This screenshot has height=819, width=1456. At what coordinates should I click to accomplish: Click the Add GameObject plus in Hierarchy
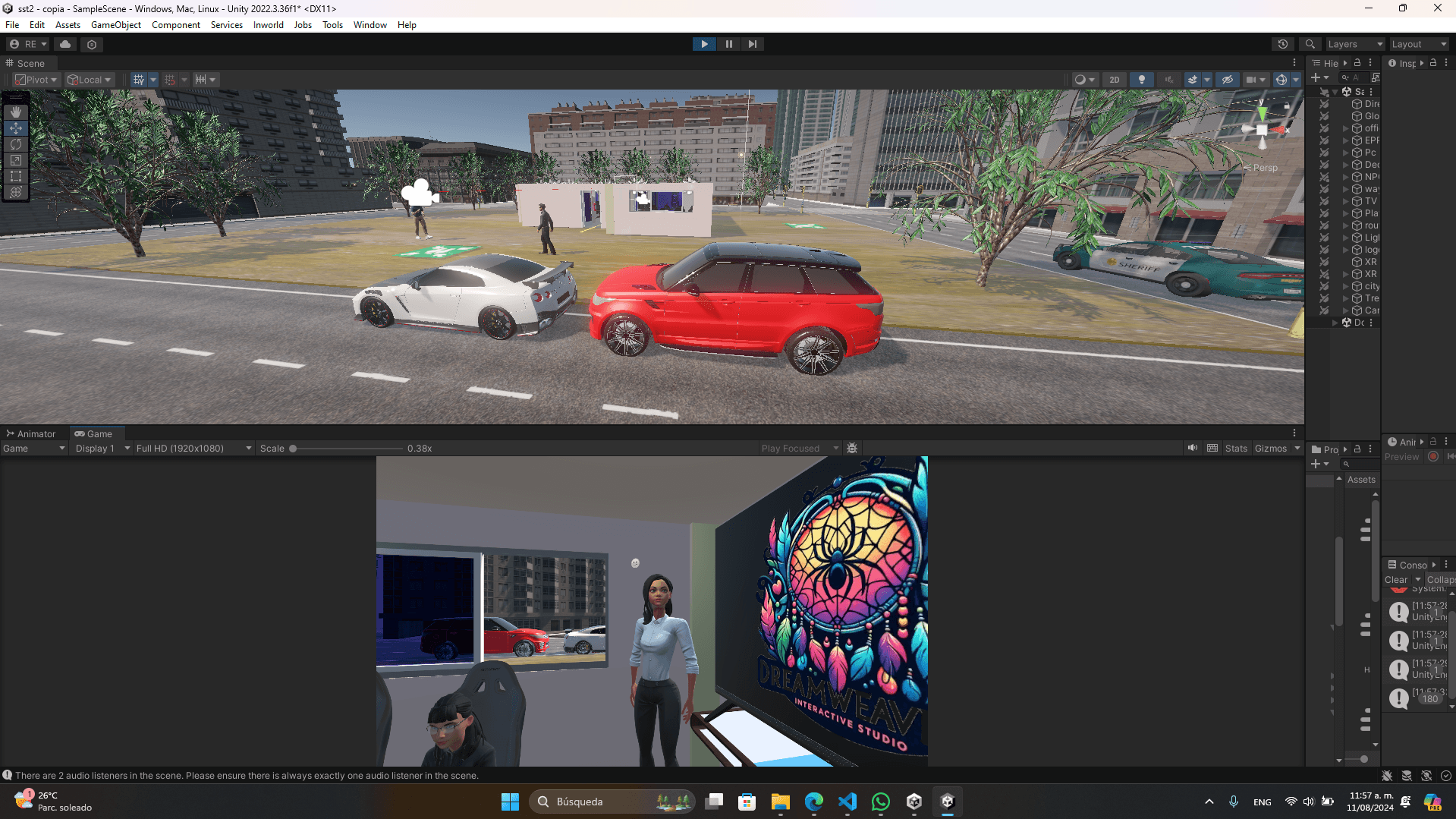click(1319, 77)
